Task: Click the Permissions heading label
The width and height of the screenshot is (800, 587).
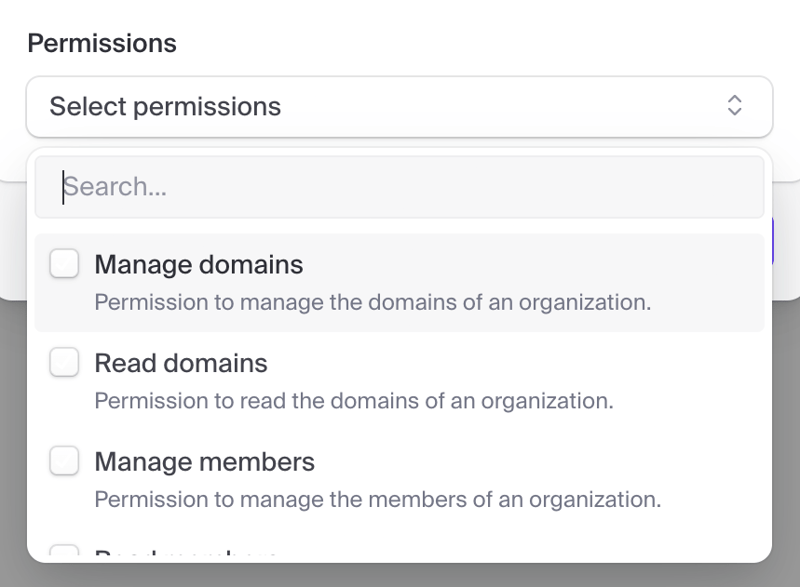Action: click(101, 42)
